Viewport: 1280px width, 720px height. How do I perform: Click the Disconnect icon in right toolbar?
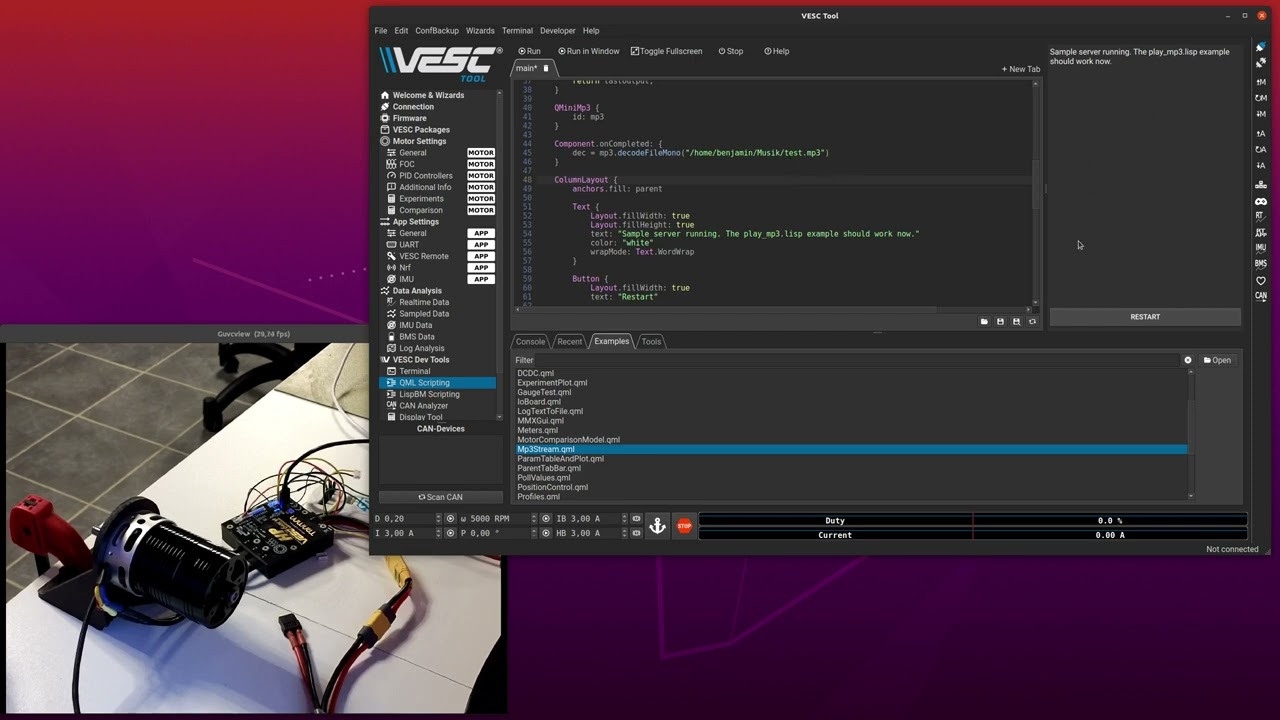tap(1261, 63)
